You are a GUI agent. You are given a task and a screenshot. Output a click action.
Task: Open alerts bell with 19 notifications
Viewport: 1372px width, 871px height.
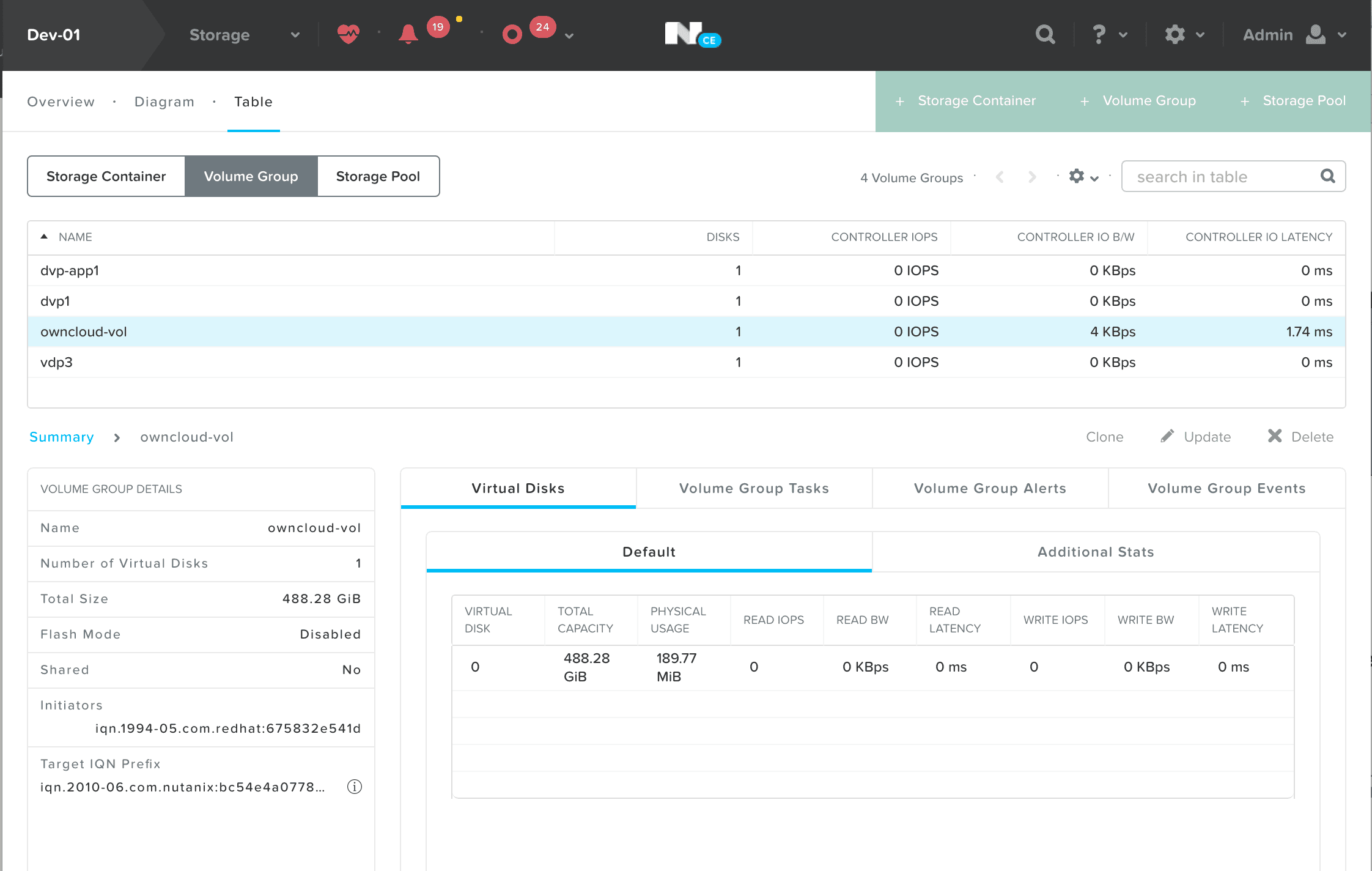408,34
